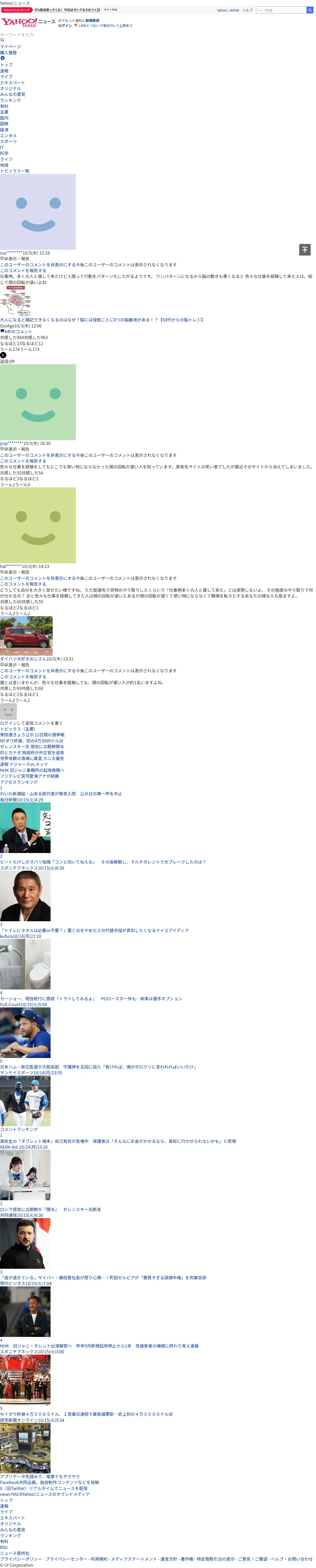The height and width of the screenshot is (1568, 316).
Task: Click the small magnifier icon under keyword field
Action: tap(2, 40)
